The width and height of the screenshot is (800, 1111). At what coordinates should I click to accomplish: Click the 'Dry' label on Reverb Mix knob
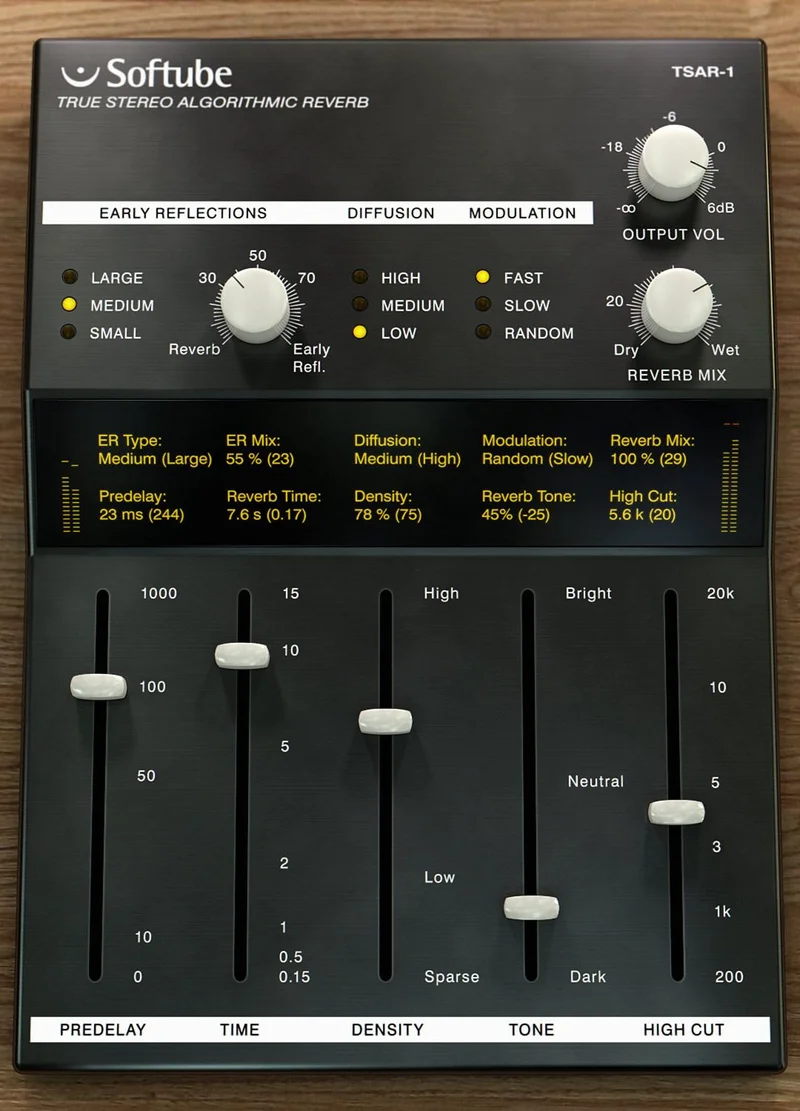tap(626, 349)
